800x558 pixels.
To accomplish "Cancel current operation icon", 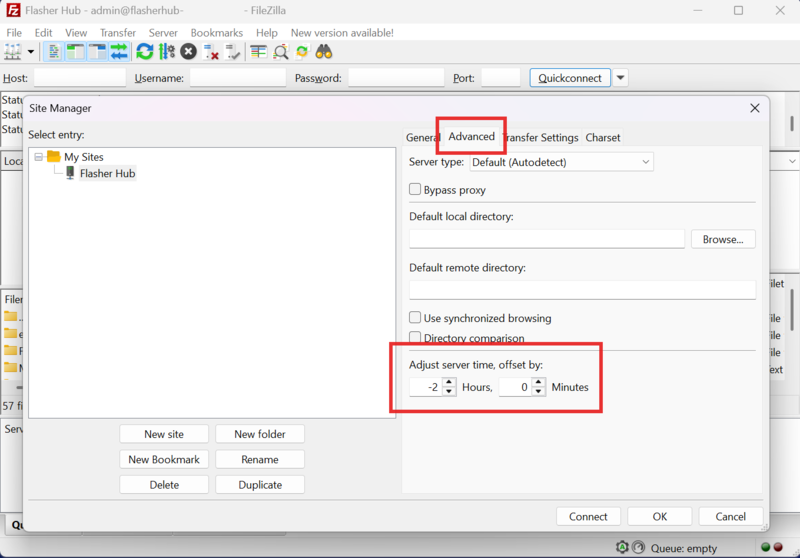I will [x=188, y=52].
